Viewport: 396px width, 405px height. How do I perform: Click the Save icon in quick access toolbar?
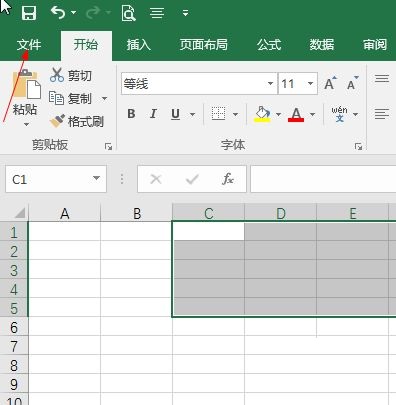click(29, 13)
